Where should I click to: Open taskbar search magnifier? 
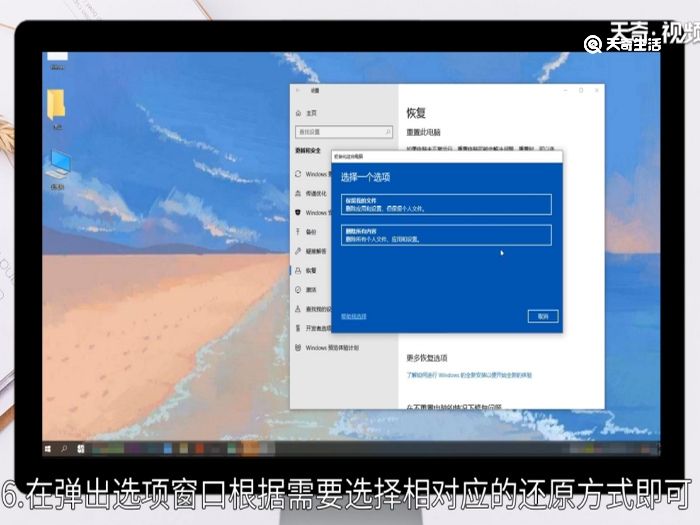click(64, 449)
